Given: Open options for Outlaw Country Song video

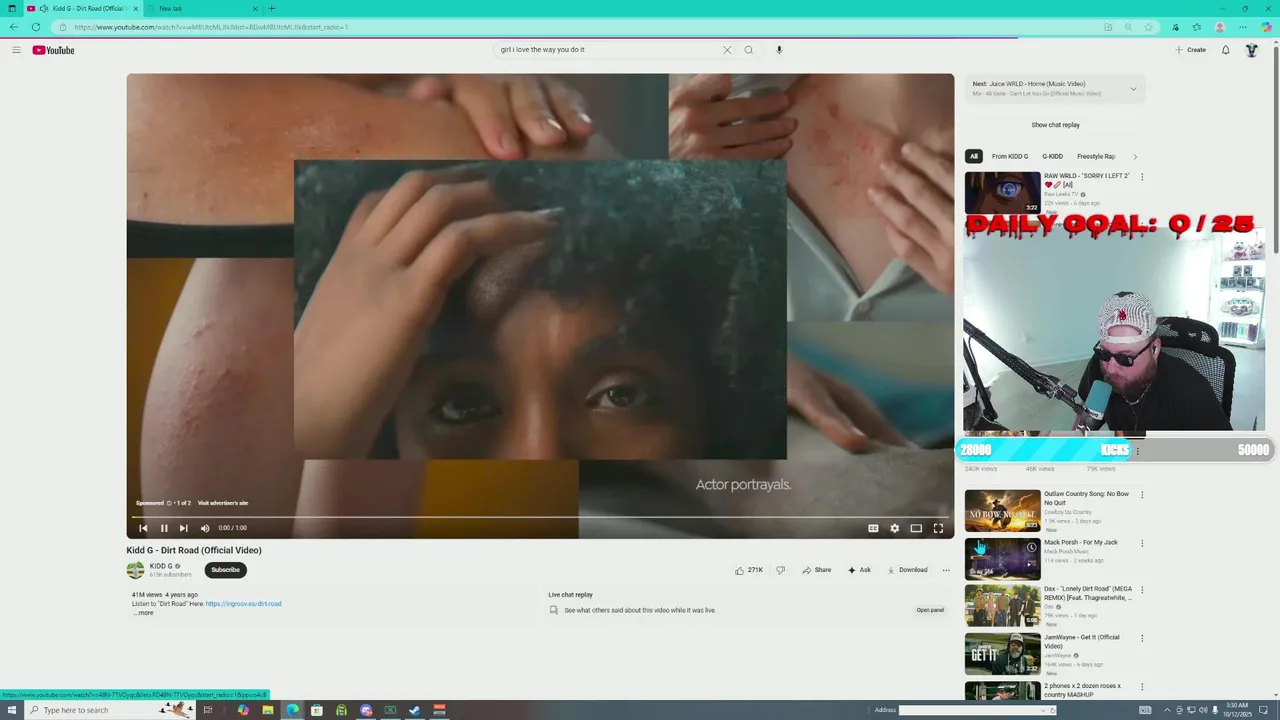Looking at the screenshot, I should 1142,495.
